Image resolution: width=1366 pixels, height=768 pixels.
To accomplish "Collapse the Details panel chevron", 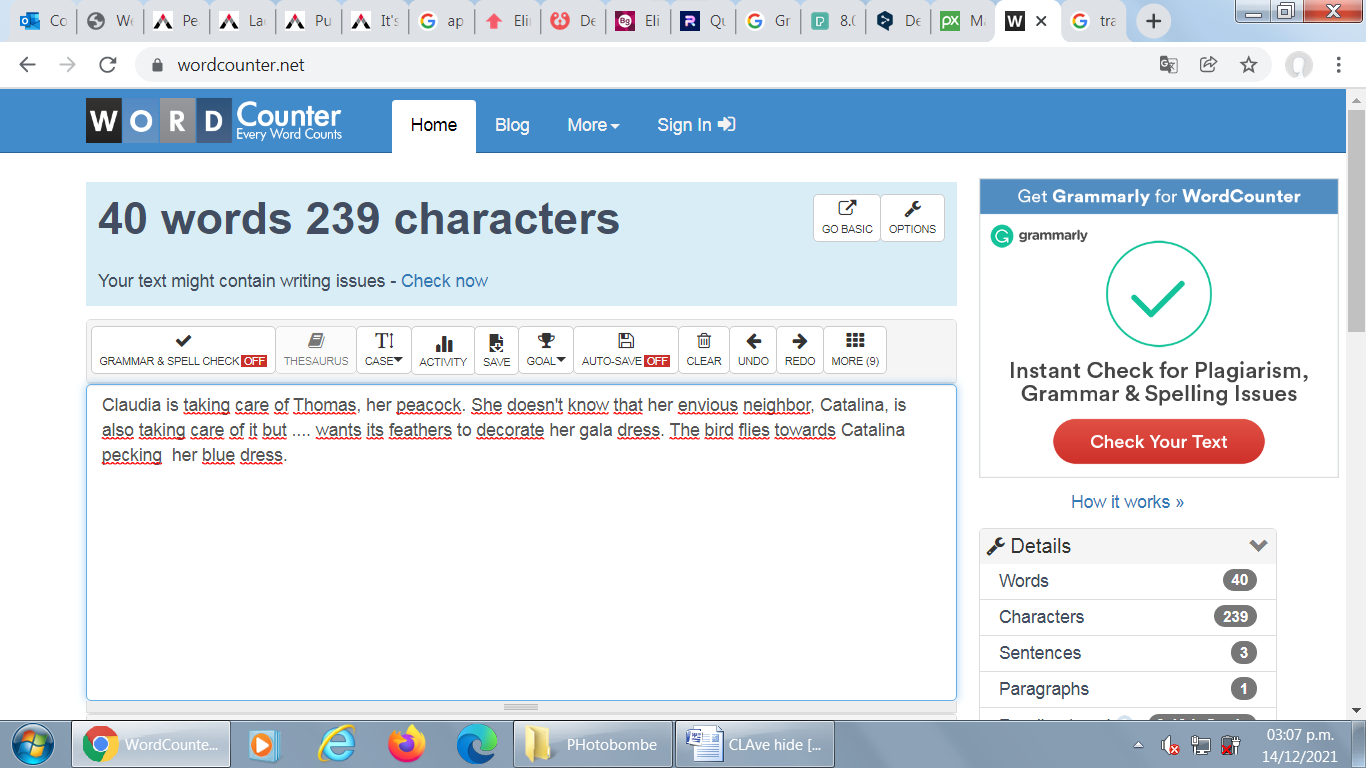I will [x=1258, y=546].
